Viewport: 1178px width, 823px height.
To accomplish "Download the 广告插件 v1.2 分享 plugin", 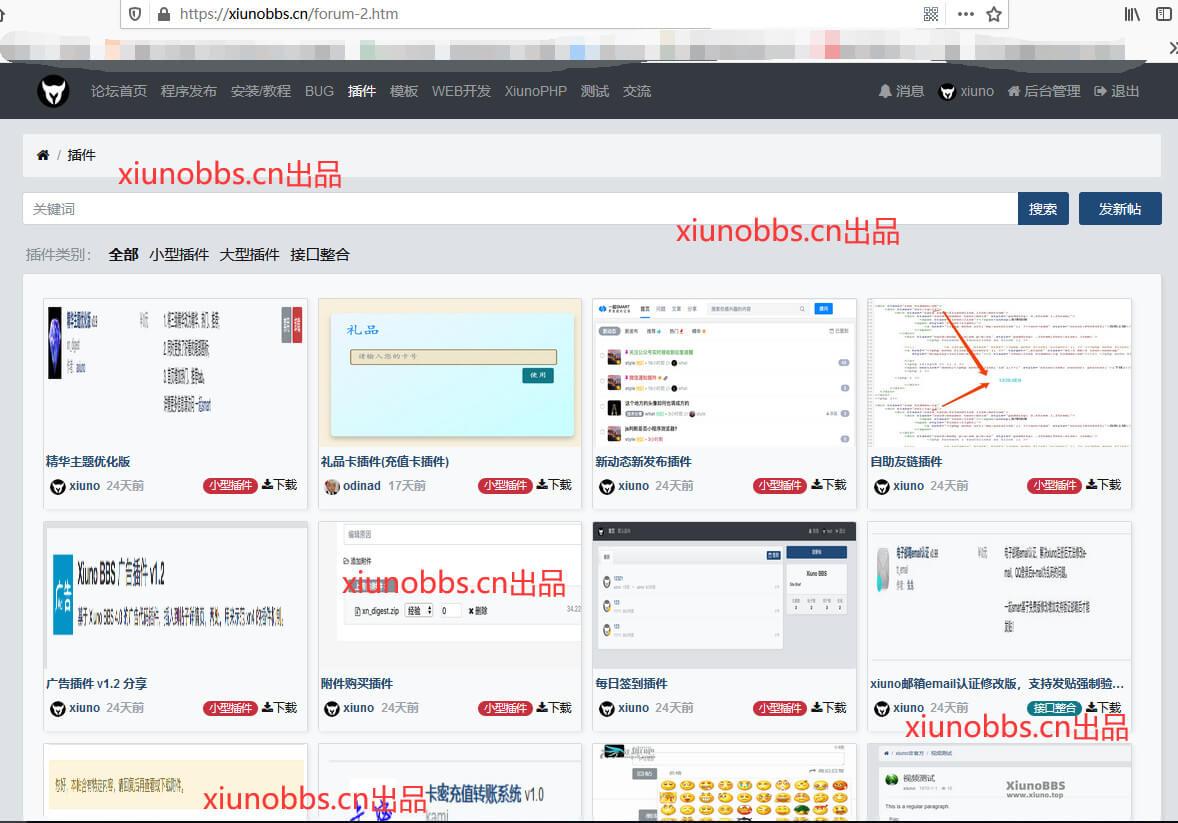I will tap(279, 707).
